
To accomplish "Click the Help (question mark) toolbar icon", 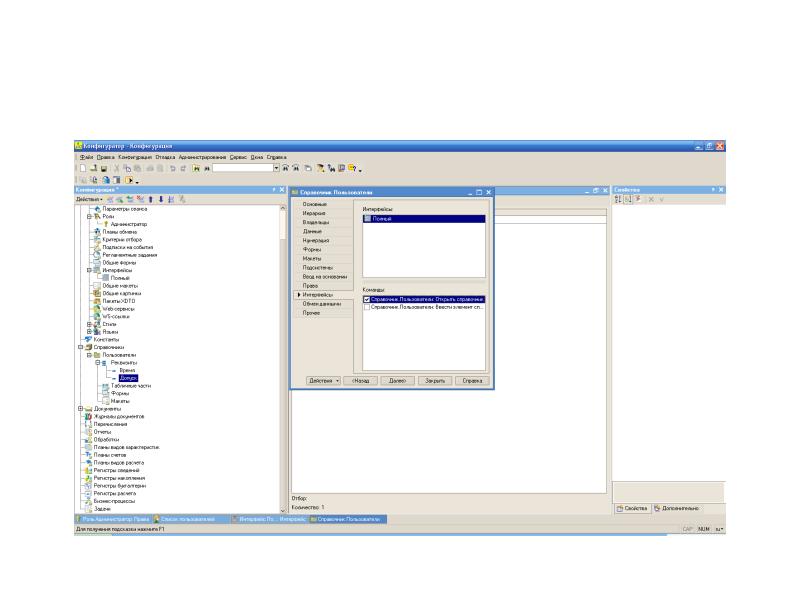I will pos(352,168).
